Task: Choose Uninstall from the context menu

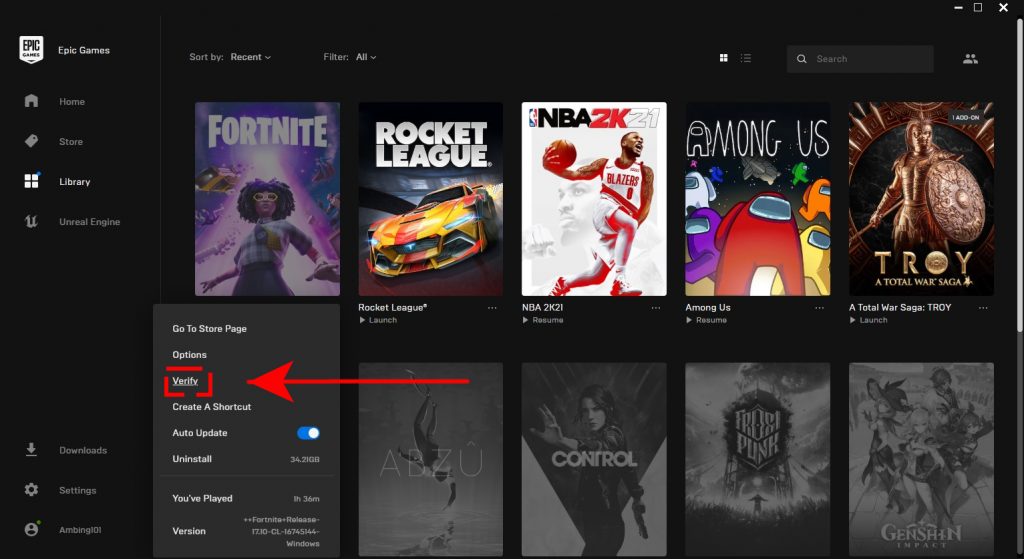Action: [192, 459]
